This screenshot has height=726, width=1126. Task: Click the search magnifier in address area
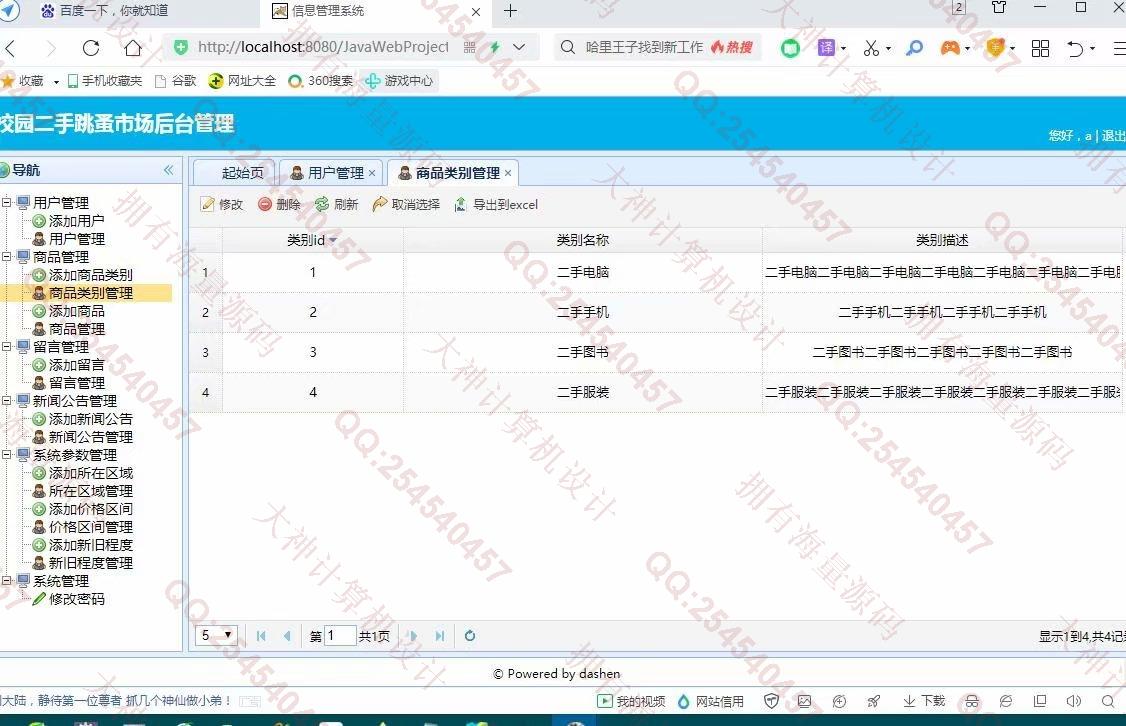(567, 47)
